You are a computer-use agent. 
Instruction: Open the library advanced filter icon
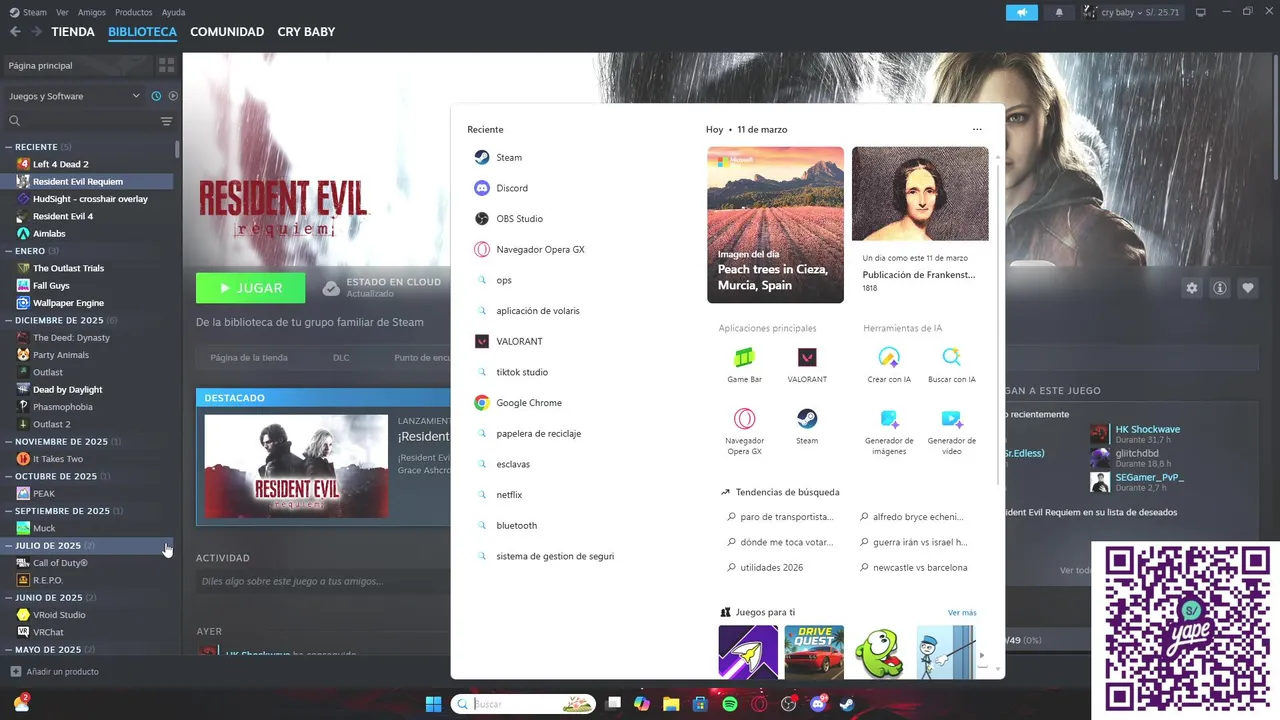[166, 121]
